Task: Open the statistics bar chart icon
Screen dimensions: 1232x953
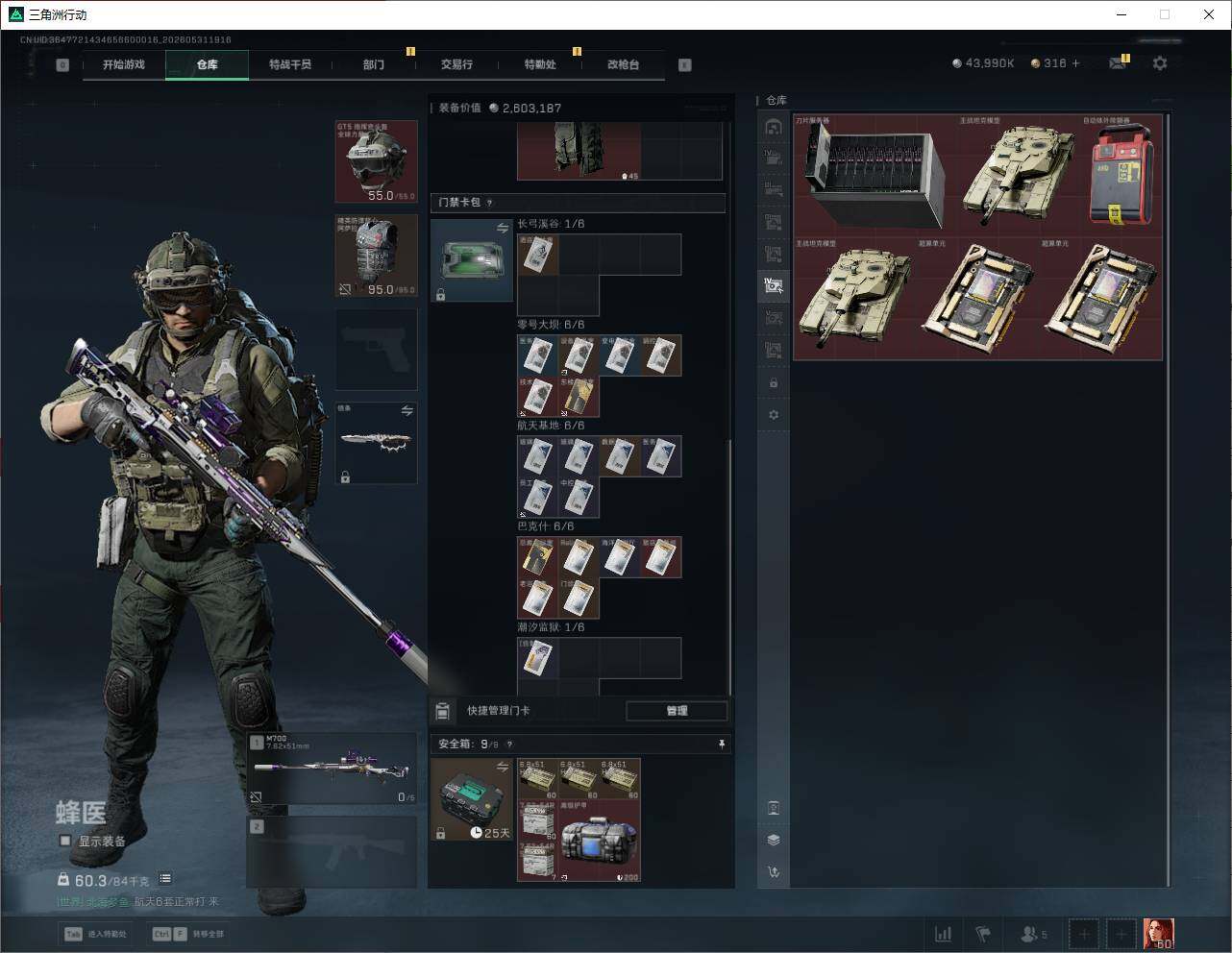Action: coord(944,934)
